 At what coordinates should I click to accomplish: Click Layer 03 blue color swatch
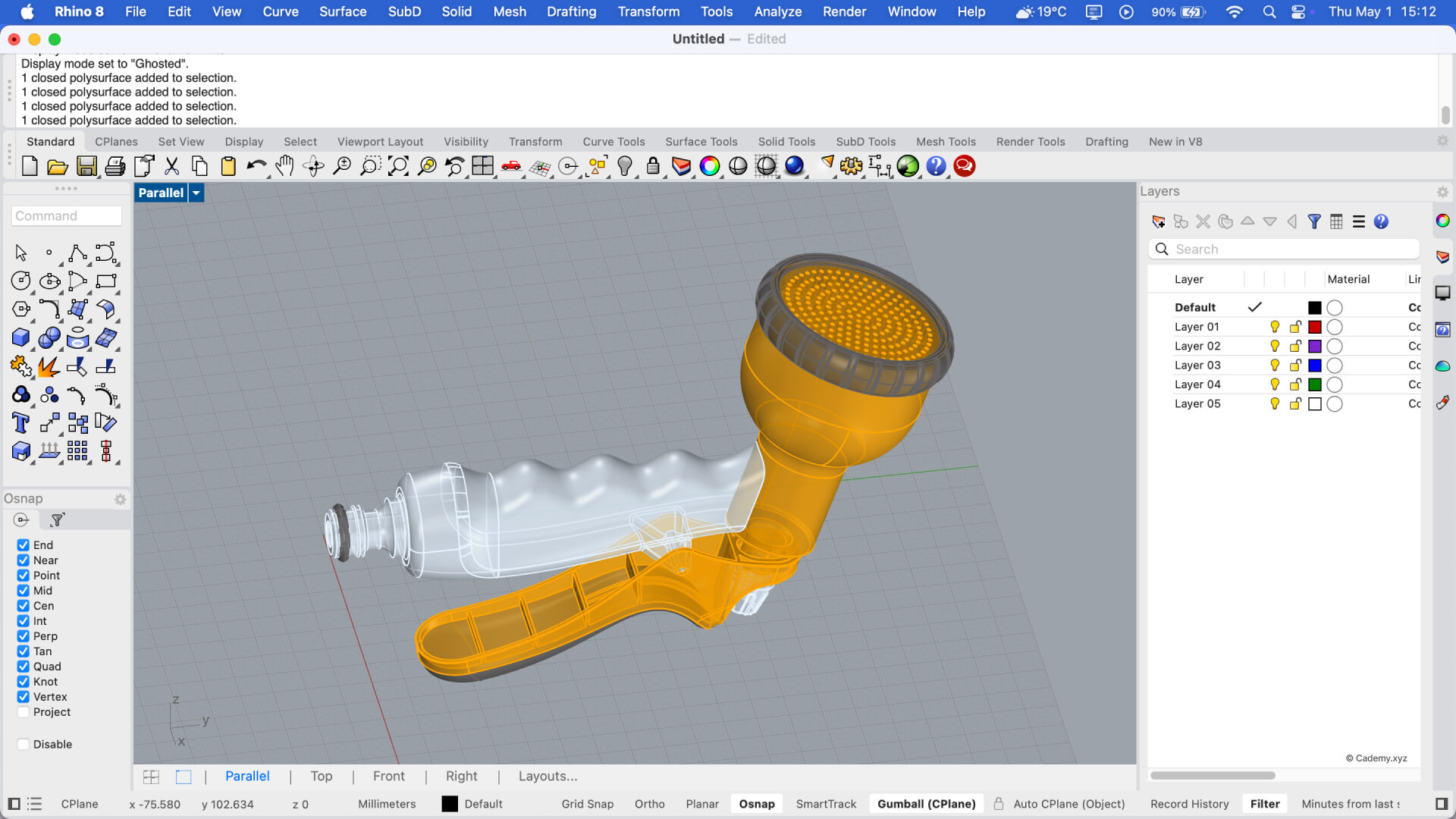(x=1315, y=366)
